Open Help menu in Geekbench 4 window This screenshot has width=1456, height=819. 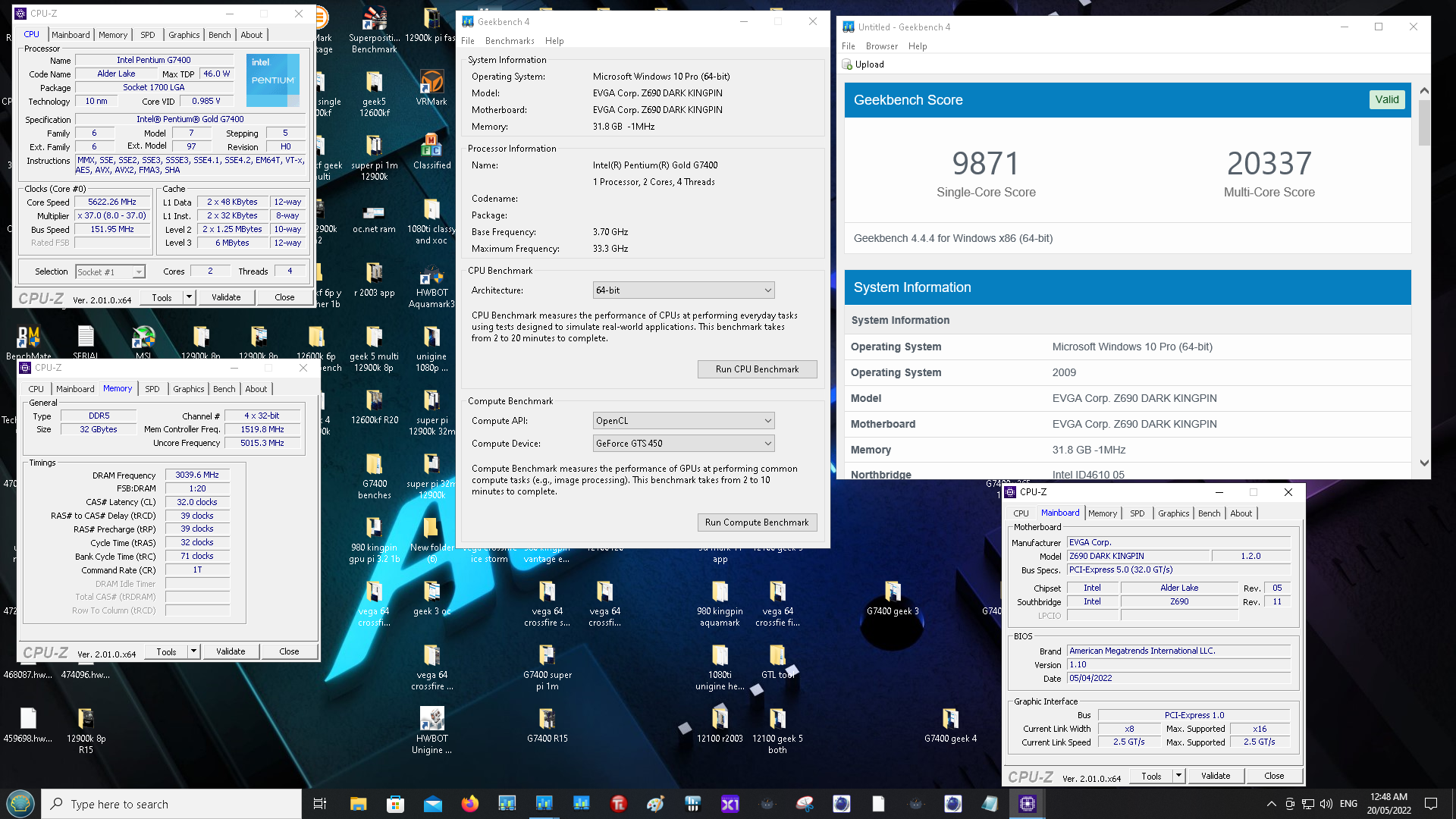tap(554, 41)
